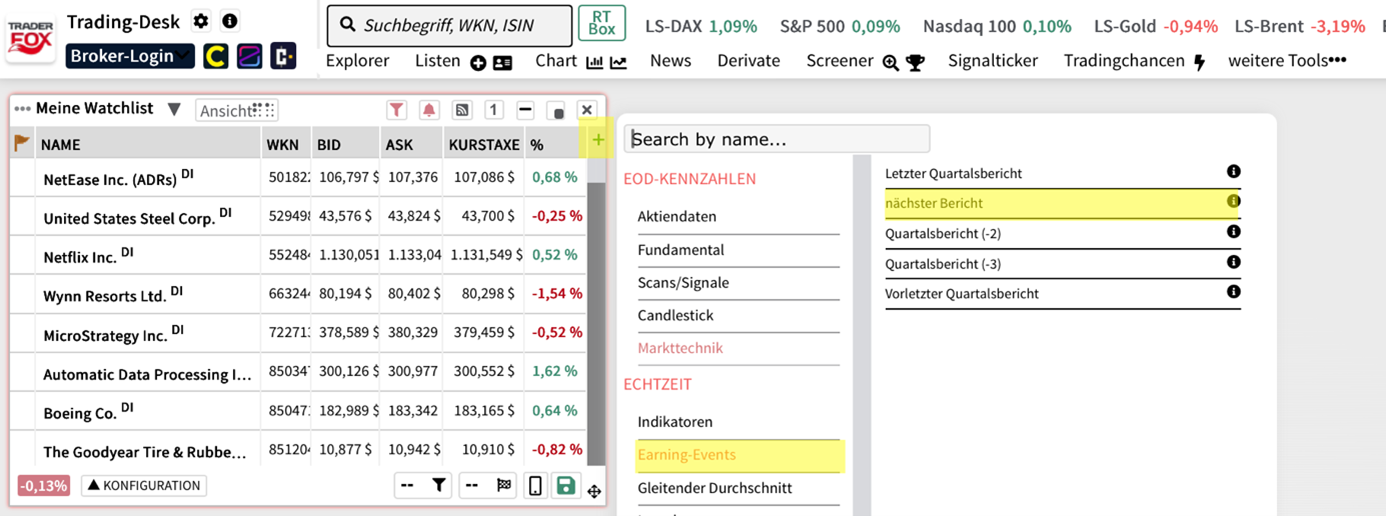Click the lightning icon beside Tradingchancen
1386x516 pixels.
1200,62
